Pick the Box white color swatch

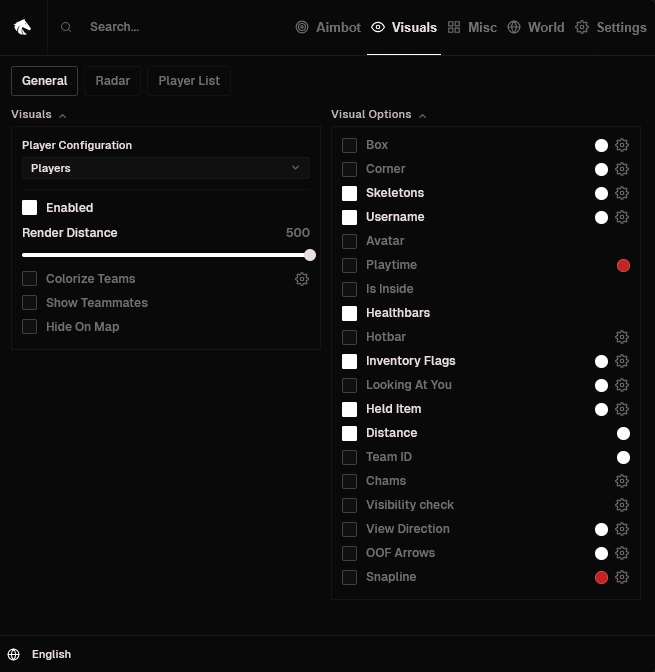click(x=601, y=145)
